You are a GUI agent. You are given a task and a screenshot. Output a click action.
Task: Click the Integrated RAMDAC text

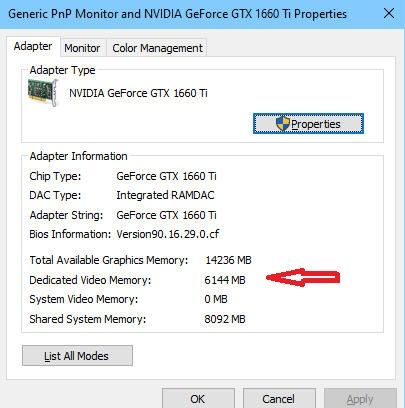tap(165, 195)
